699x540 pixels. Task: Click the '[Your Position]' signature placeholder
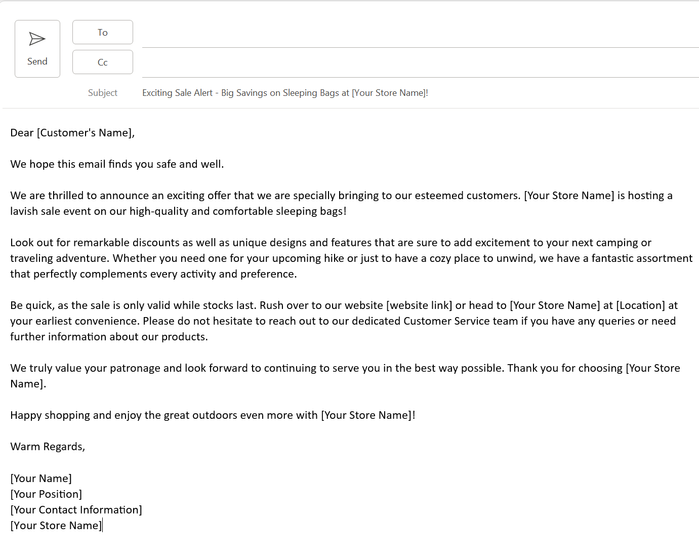tap(46, 494)
